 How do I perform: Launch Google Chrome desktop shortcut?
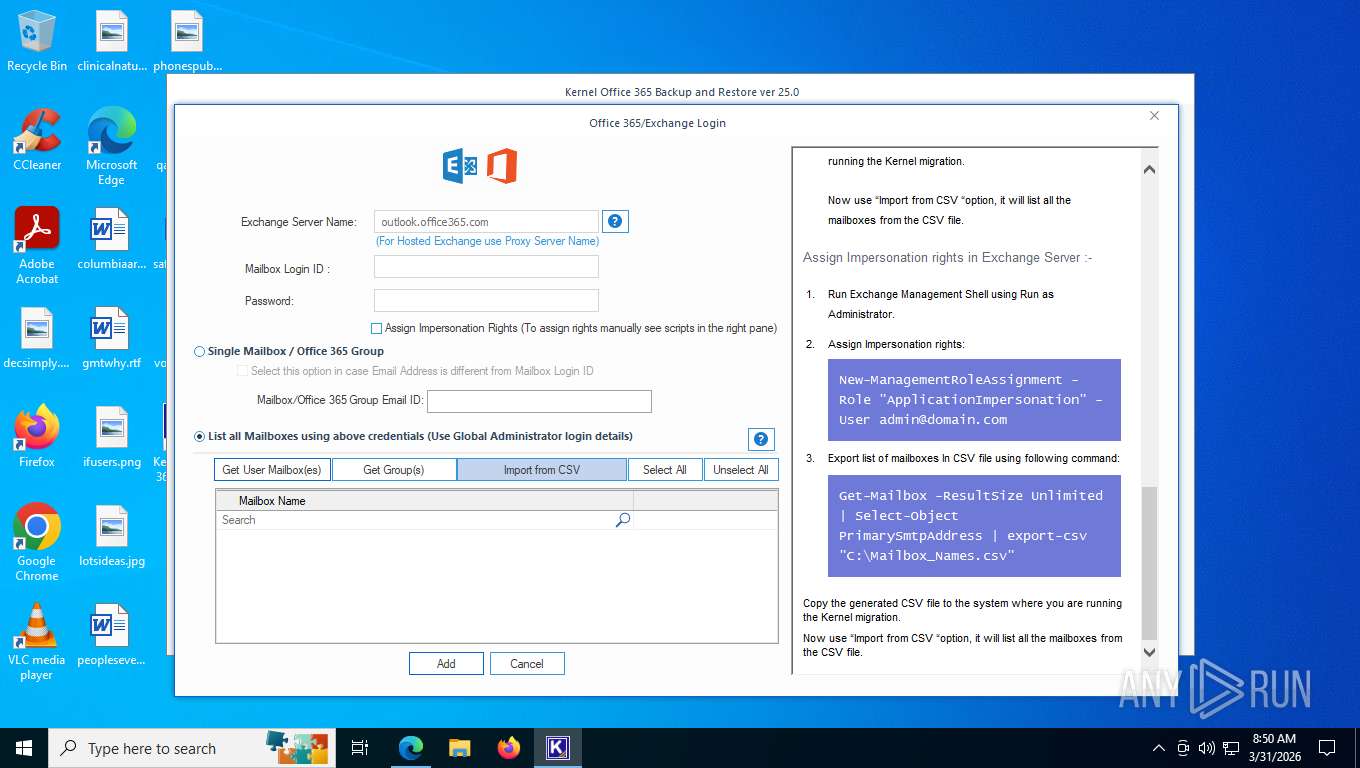tap(37, 543)
